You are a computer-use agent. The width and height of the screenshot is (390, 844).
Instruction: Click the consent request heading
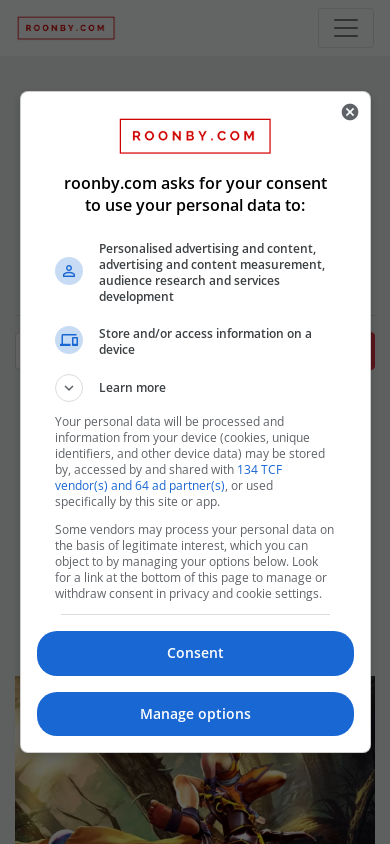pos(195,194)
